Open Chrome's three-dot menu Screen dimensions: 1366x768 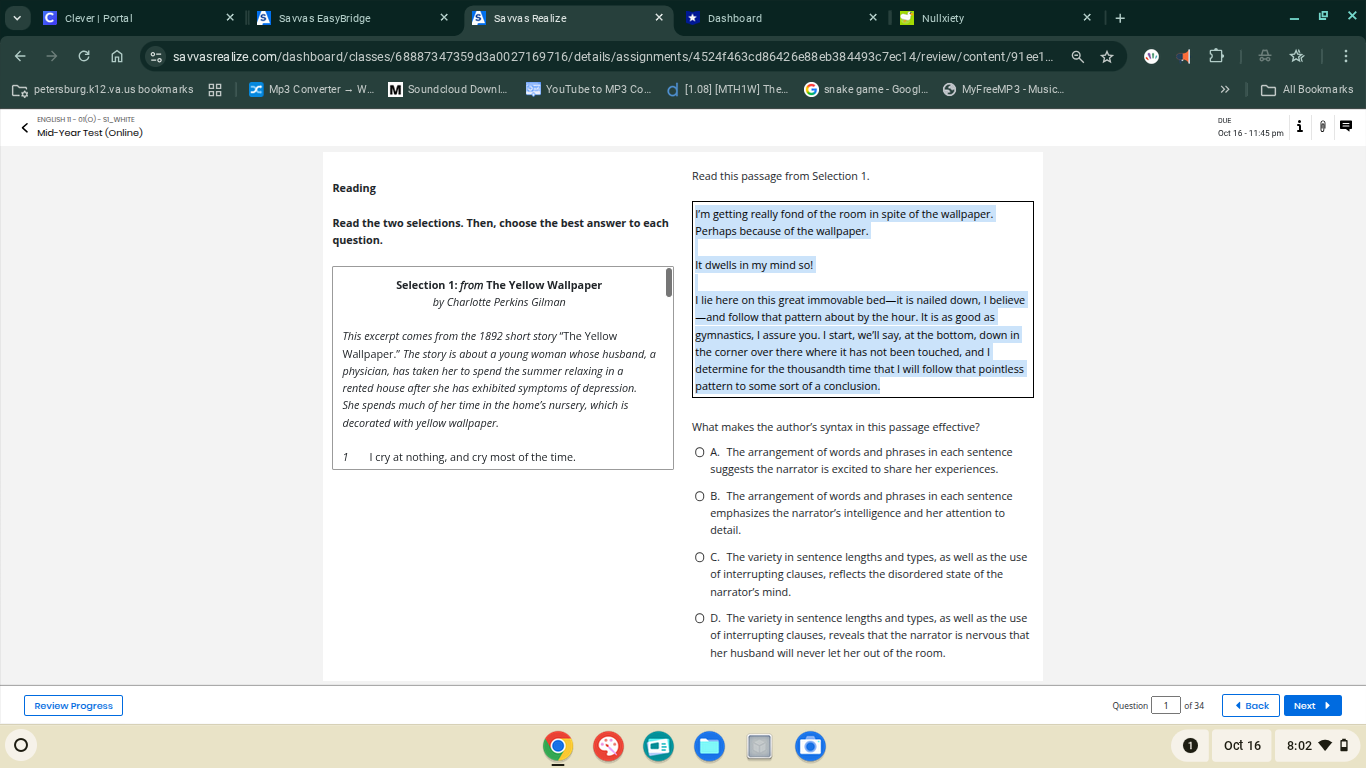(1345, 57)
